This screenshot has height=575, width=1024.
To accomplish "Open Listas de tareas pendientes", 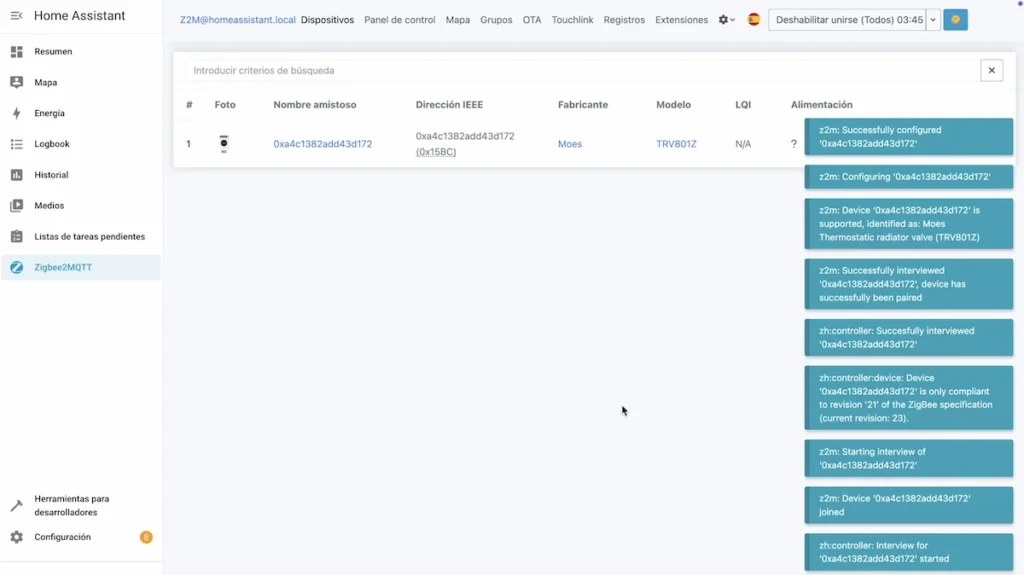I will point(89,237).
